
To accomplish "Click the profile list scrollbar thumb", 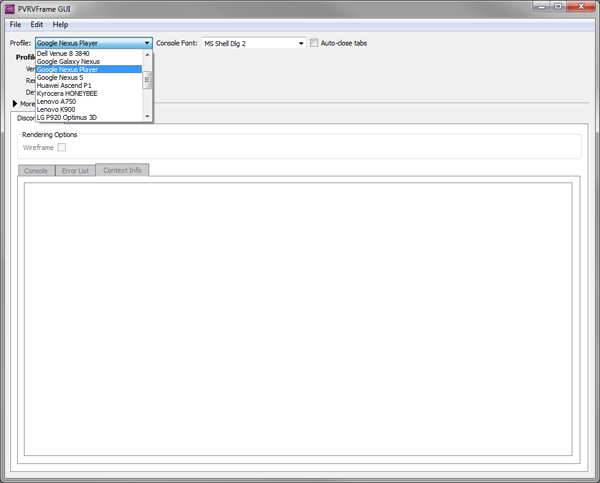I will tap(147, 80).
